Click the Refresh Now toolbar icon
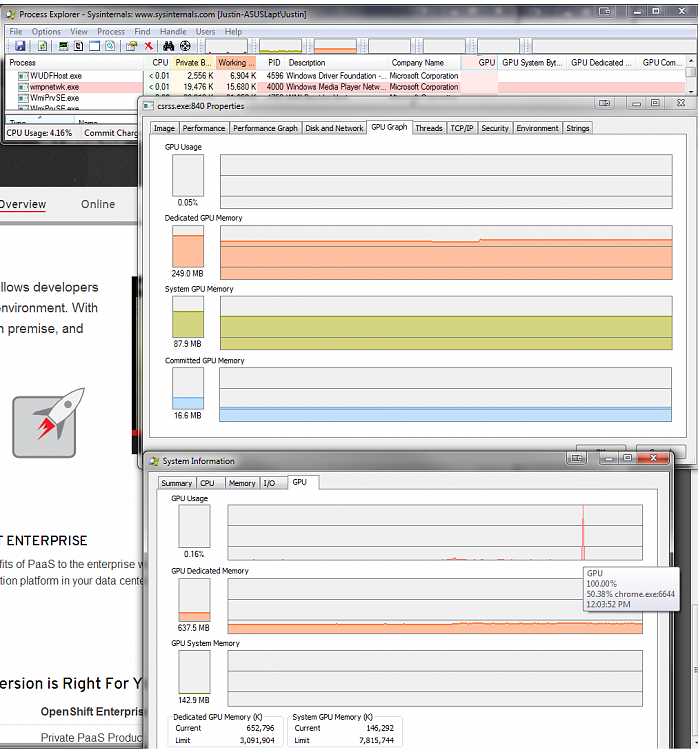 click(x=43, y=45)
